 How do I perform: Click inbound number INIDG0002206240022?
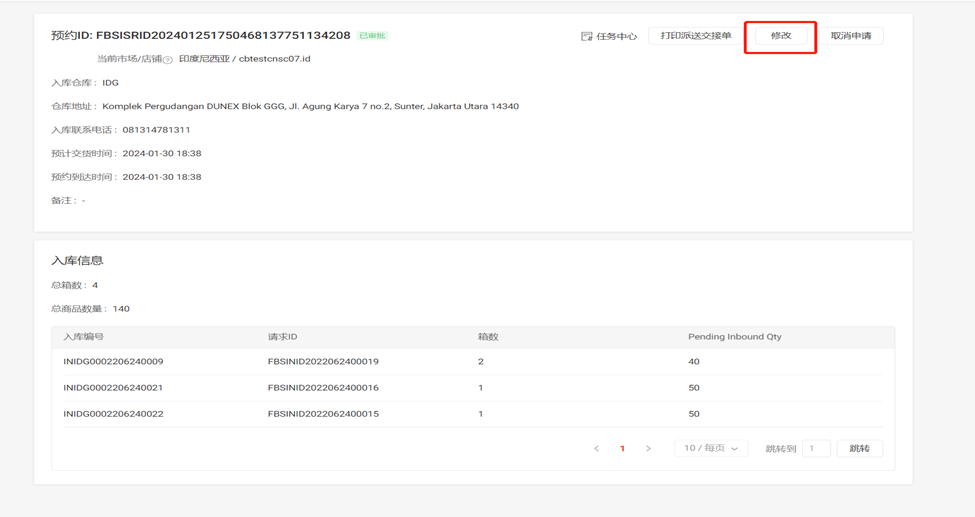(x=113, y=414)
